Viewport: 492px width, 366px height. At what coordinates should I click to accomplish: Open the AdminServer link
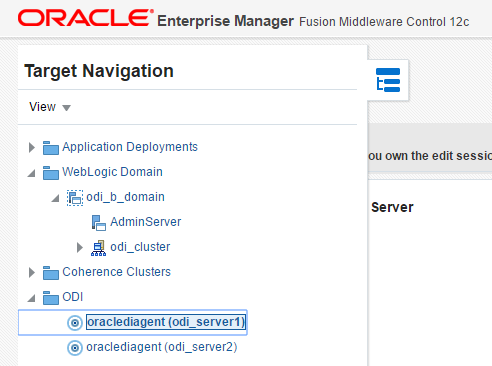click(x=146, y=222)
